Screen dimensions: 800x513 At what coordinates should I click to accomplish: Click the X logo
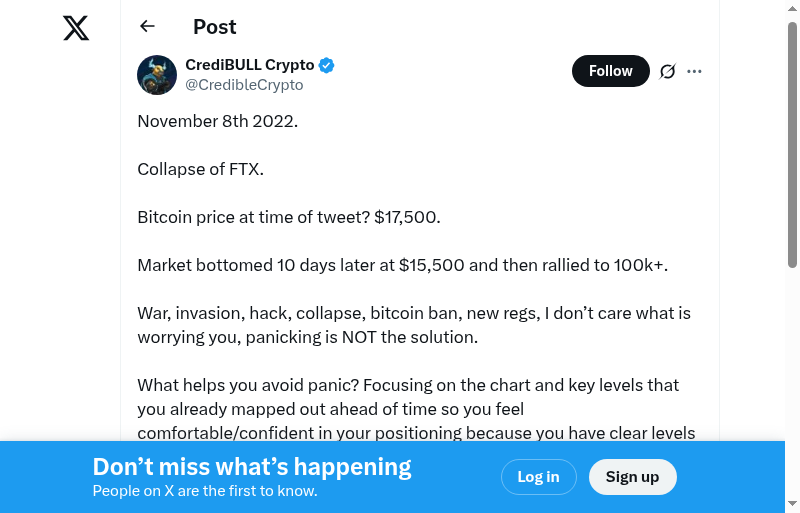click(x=76, y=28)
